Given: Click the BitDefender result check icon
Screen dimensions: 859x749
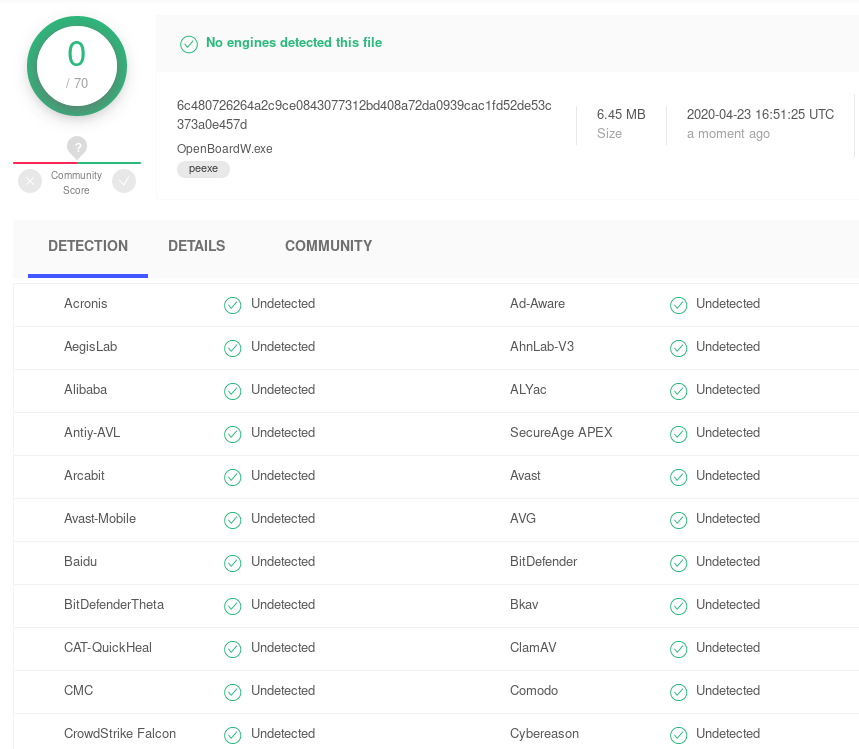Looking at the screenshot, I should pyautogui.click(x=679, y=563).
